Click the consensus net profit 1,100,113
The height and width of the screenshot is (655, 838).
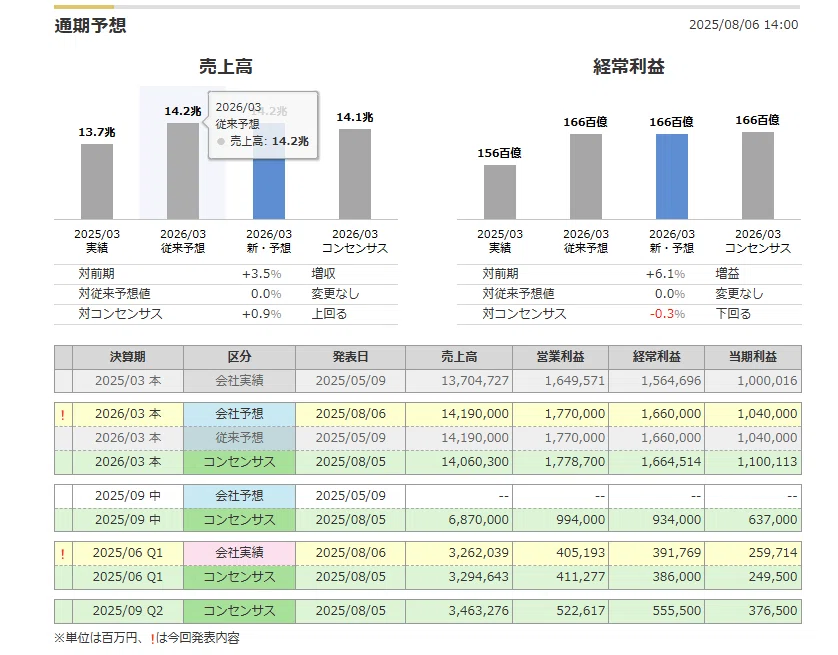767,462
